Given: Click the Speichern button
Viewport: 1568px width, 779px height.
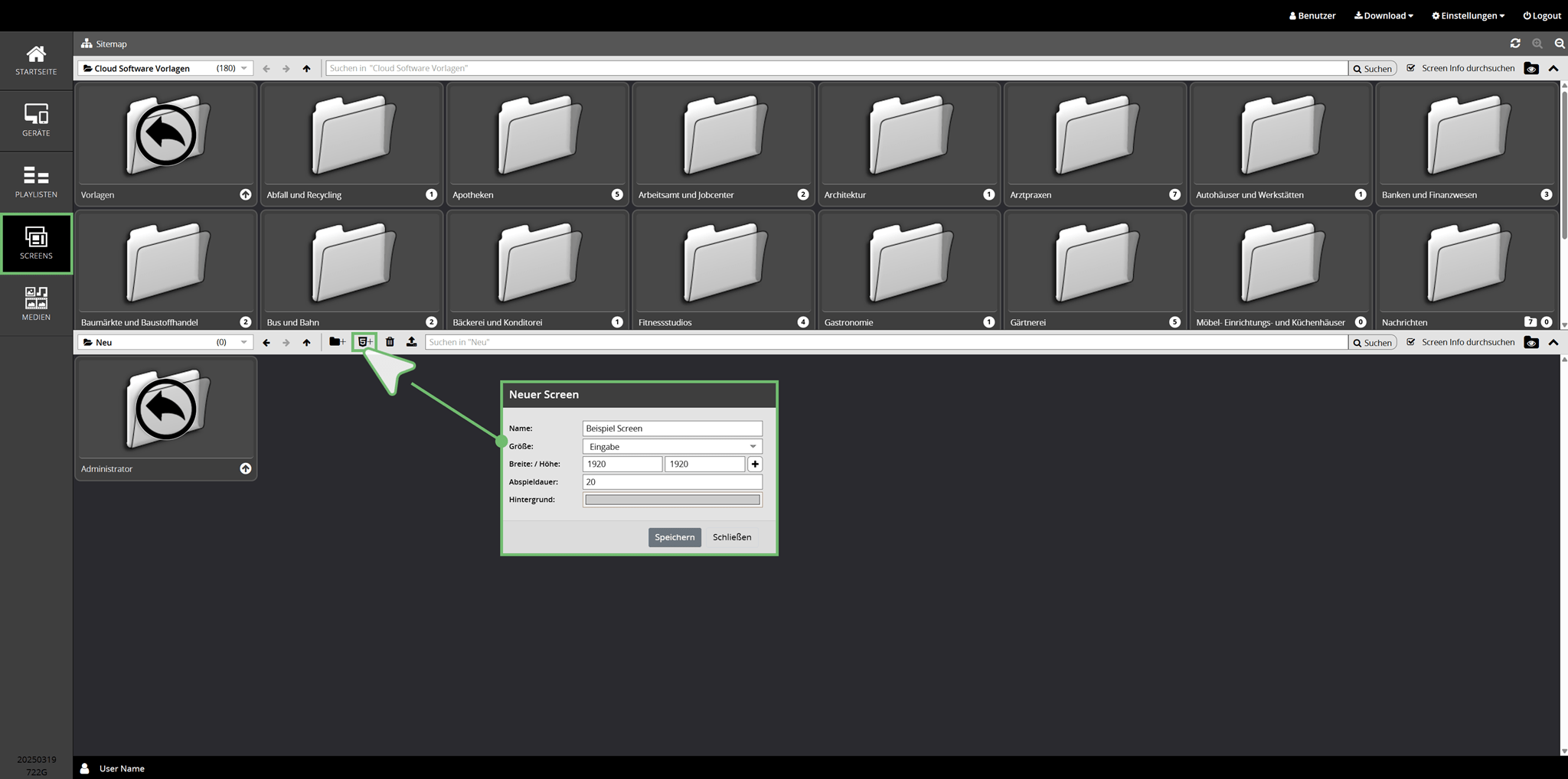Looking at the screenshot, I should [675, 537].
